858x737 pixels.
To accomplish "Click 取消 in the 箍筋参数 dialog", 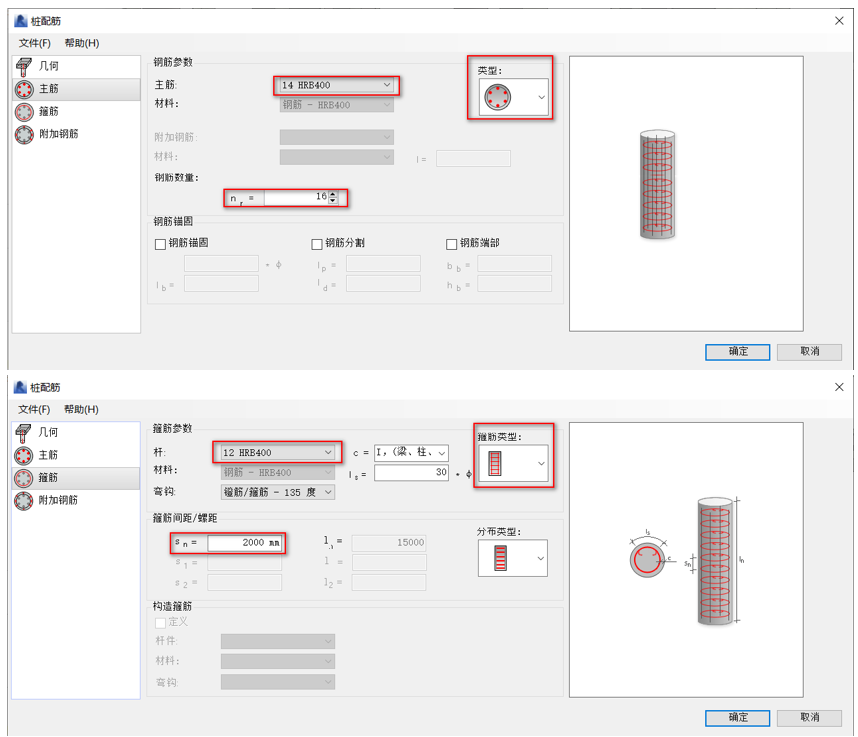I will (809, 717).
